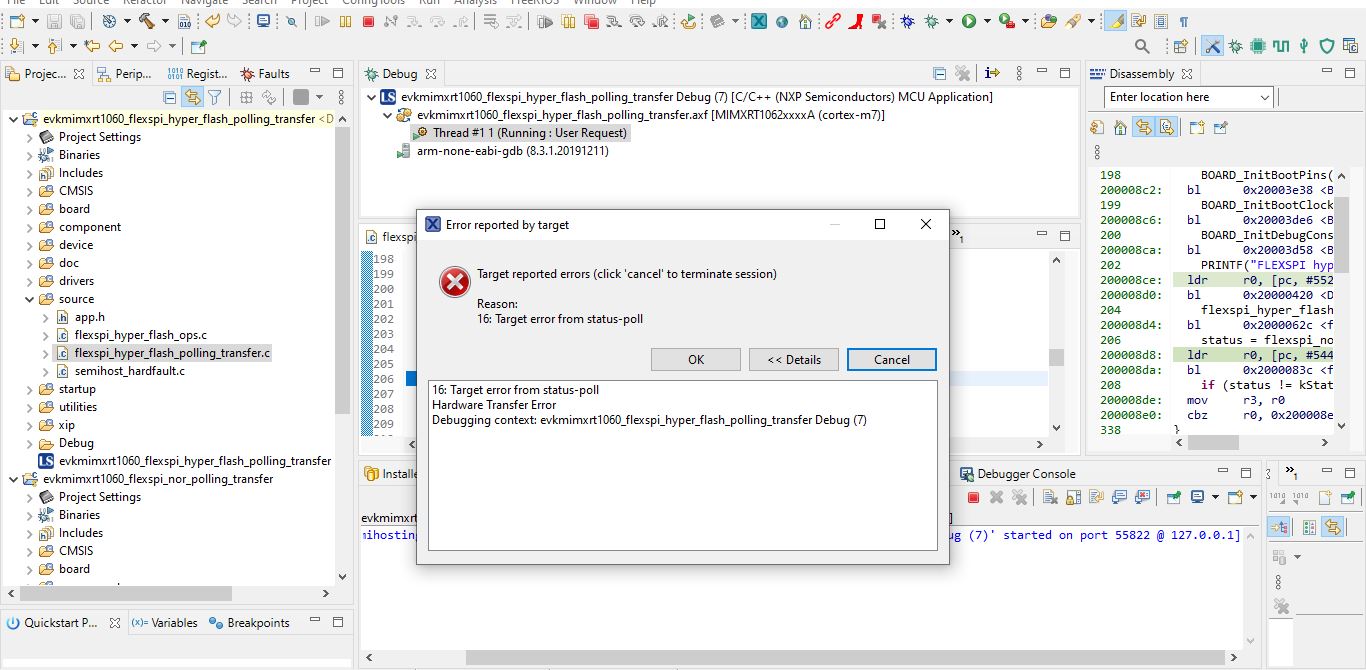Click the Instruction Stepping Mode icon in Debug view
This screenshot has width=1366, height=670.
click(x=991, y=73)
